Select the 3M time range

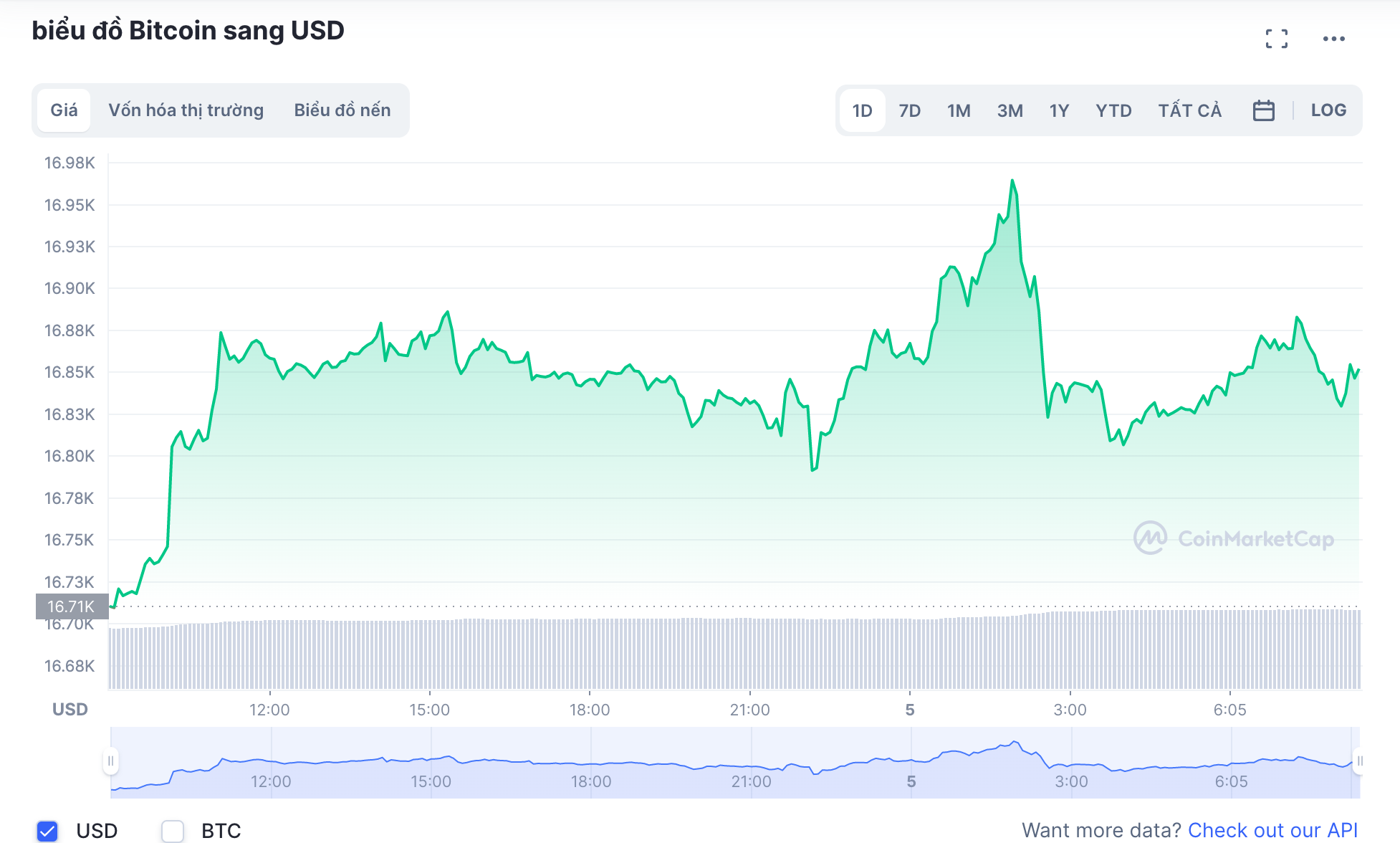click(1010, 110)
